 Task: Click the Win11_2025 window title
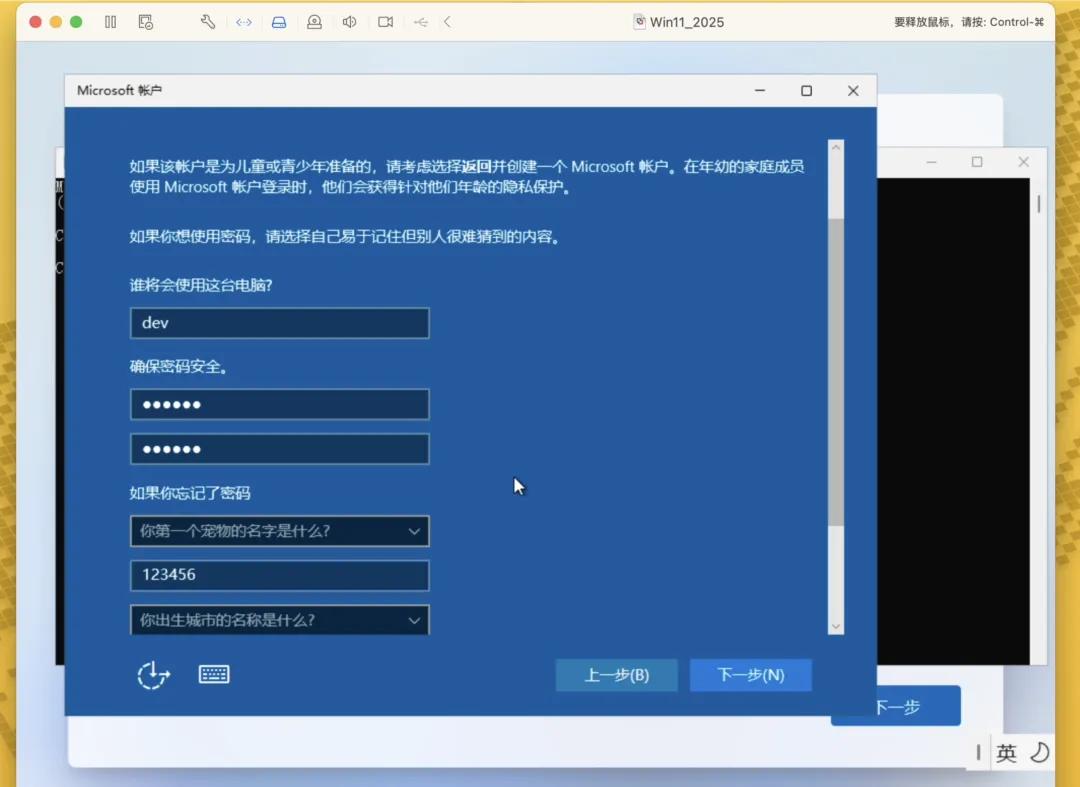(686, 22)
